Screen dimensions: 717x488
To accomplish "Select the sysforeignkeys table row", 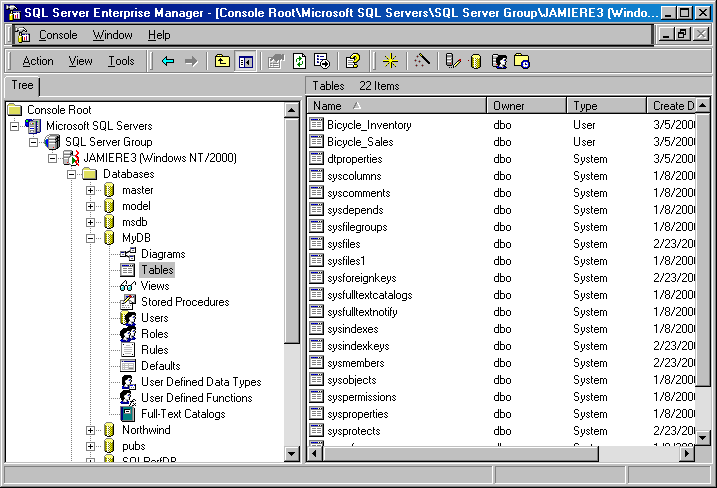I will [502, 278].
